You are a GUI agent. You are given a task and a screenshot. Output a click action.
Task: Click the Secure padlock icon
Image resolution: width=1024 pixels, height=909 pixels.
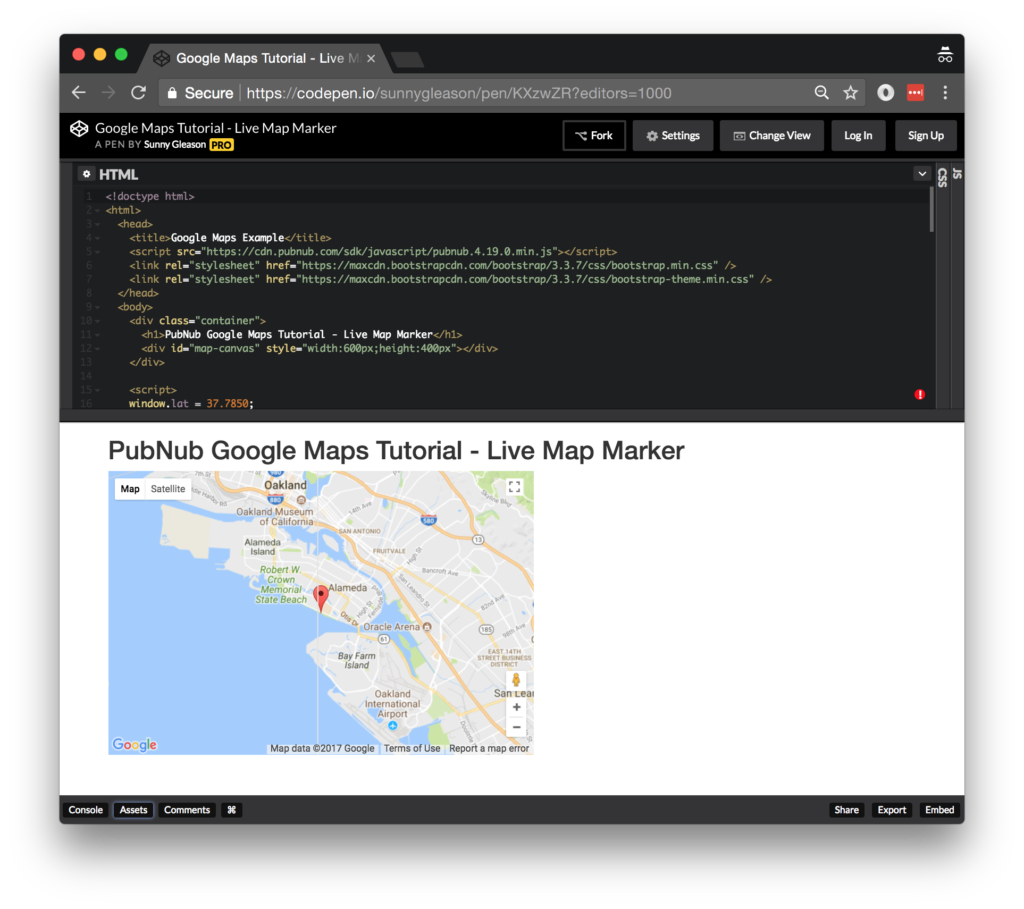(172, 93)
